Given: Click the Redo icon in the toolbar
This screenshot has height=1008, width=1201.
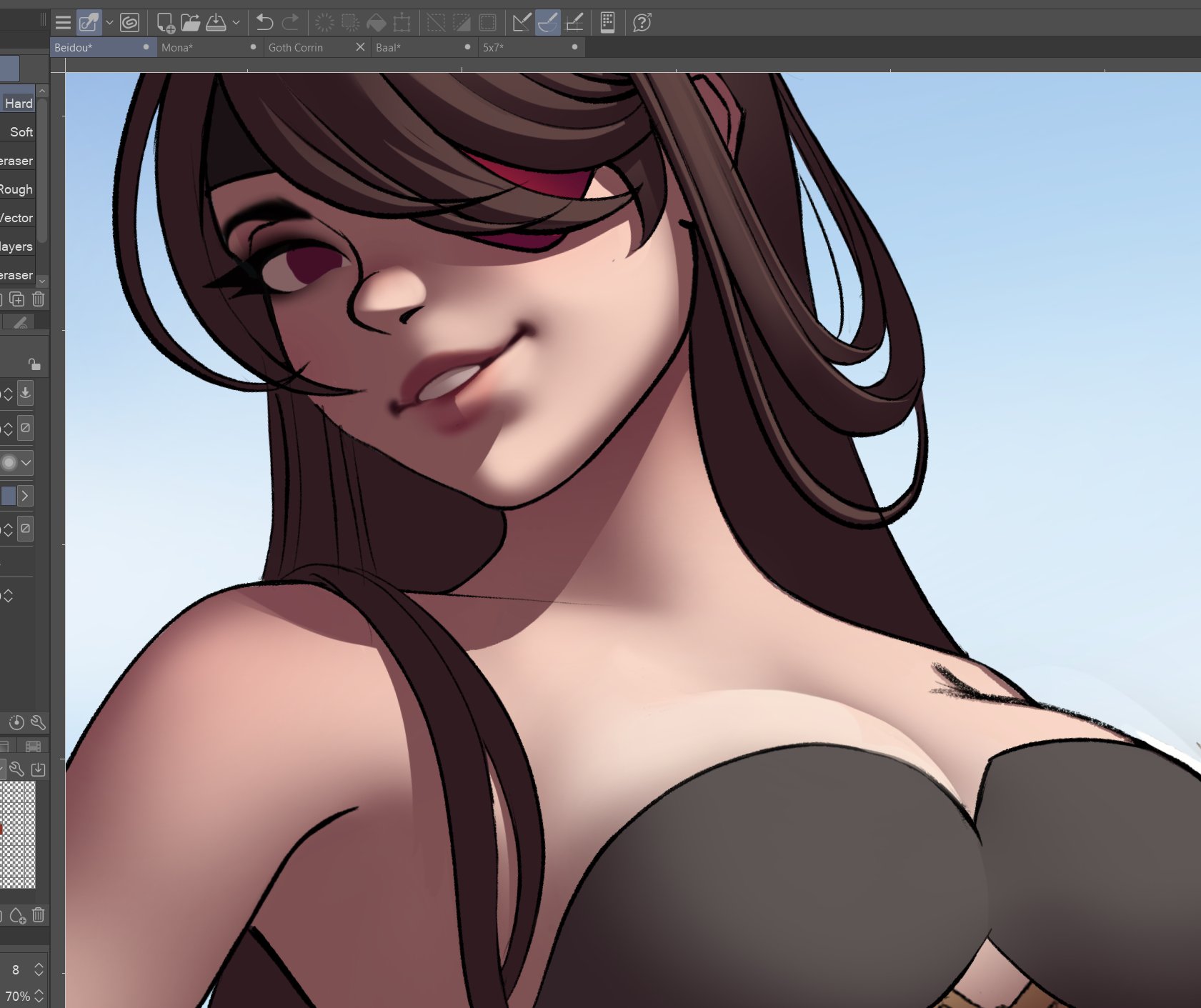Looking at the screenshot, I should pos(289,22).
